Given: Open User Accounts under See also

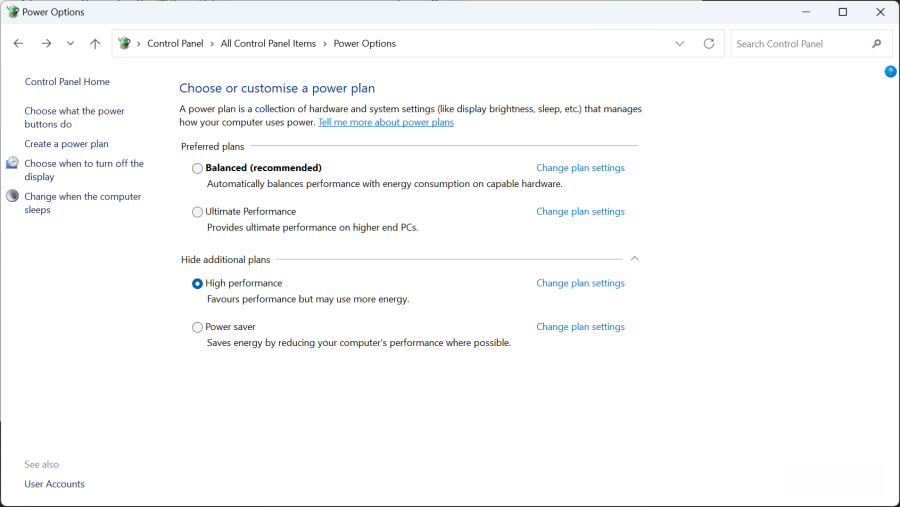Looking at the screenshot, I should tap(54, 484).
